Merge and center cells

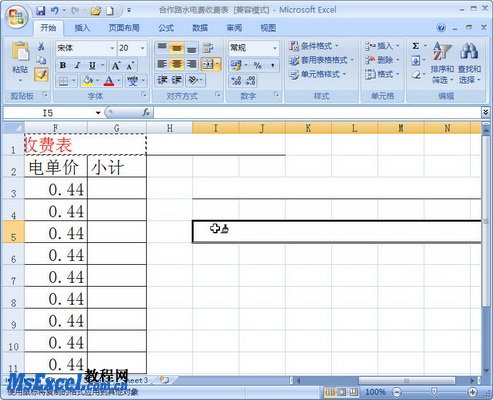click(x=208, y=64)
